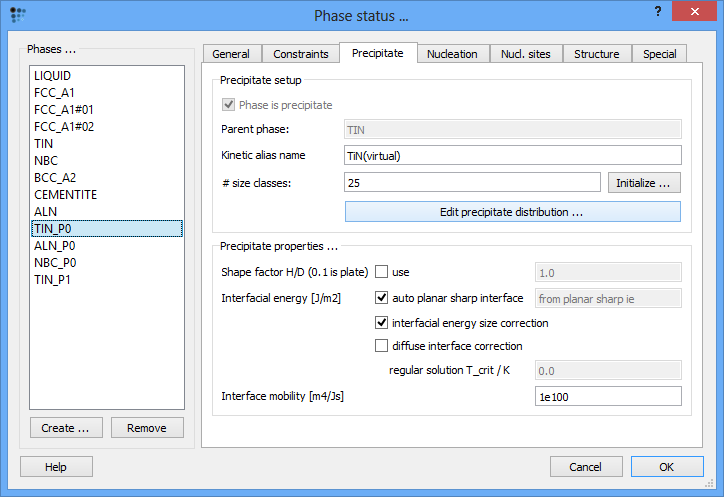Viewport: 724px width, 497px height.
Task: Open Help for this dialog
Action: click(x=56, y=467)
